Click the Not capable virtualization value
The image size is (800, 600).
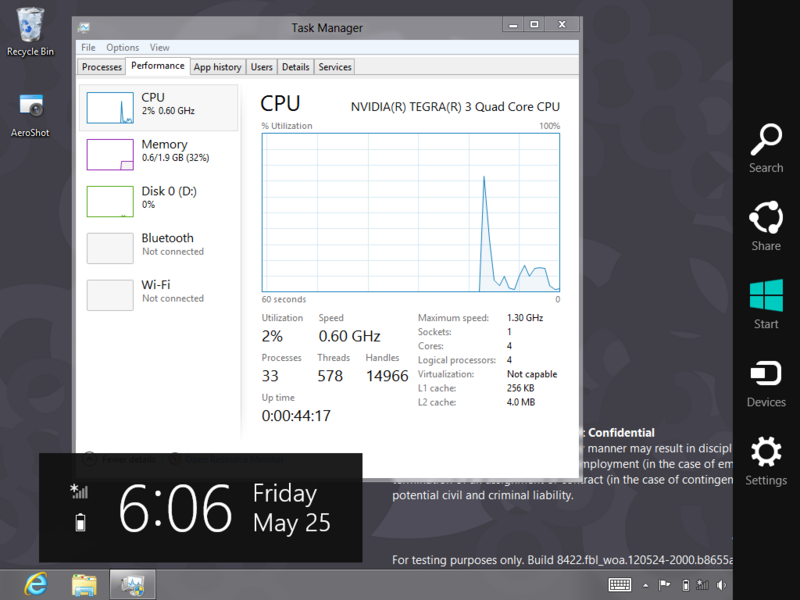532,374
